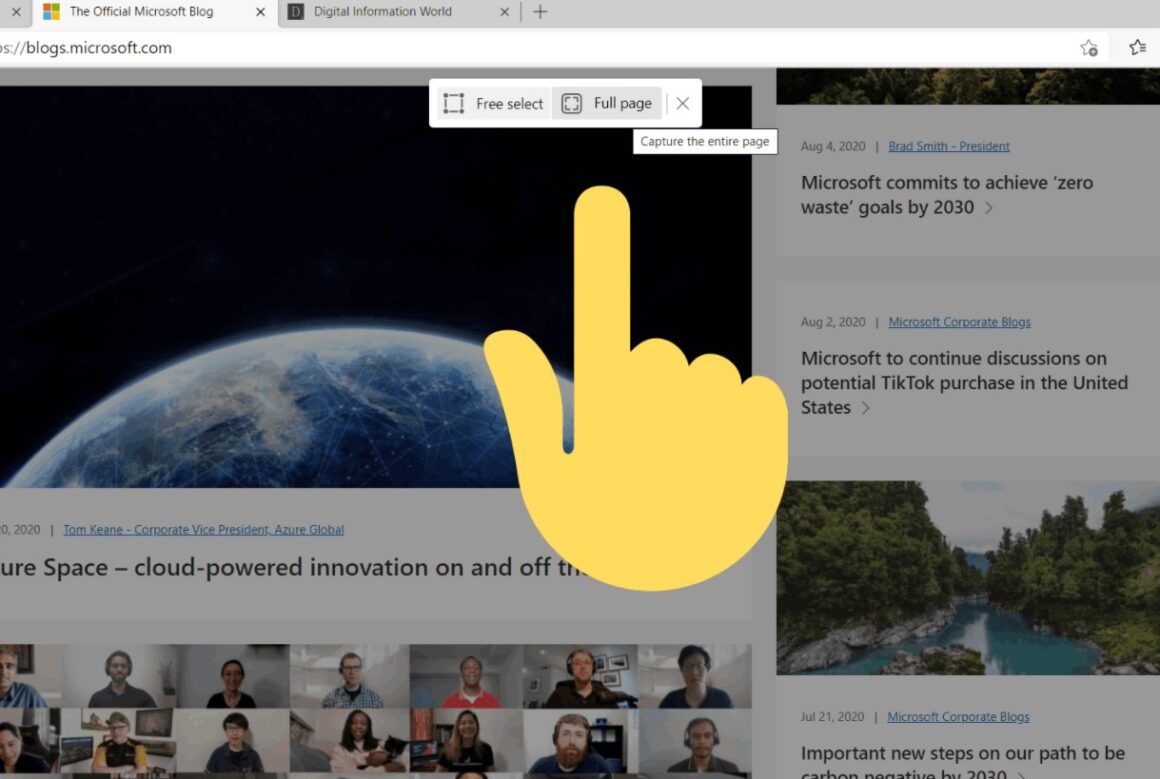Open Azure Space cloud-powered innovation headline
This screenshot has height=779, width=1160.
[x=296, y=567]
